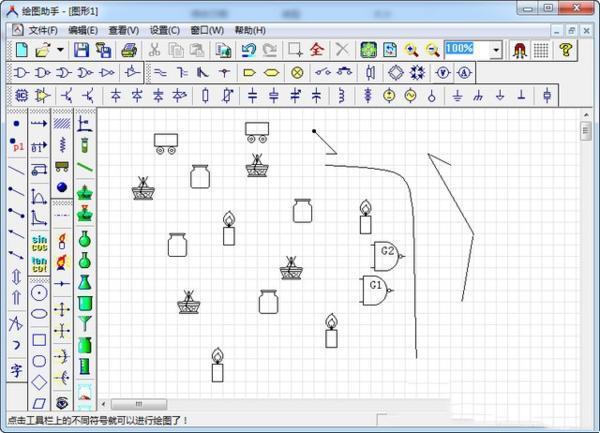This screenshot has width=600, height=433.
Task: Toggle the magnet snap button
Action: tap(519, 49)
